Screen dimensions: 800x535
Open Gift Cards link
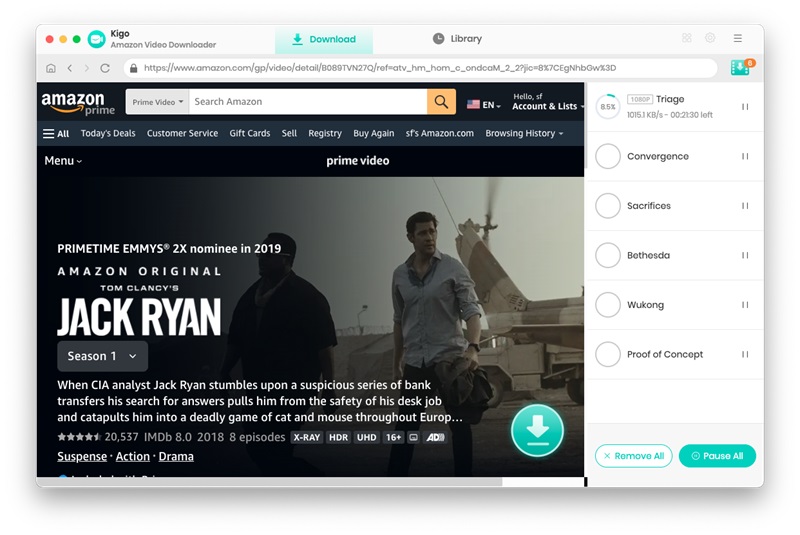pos(249,133)
